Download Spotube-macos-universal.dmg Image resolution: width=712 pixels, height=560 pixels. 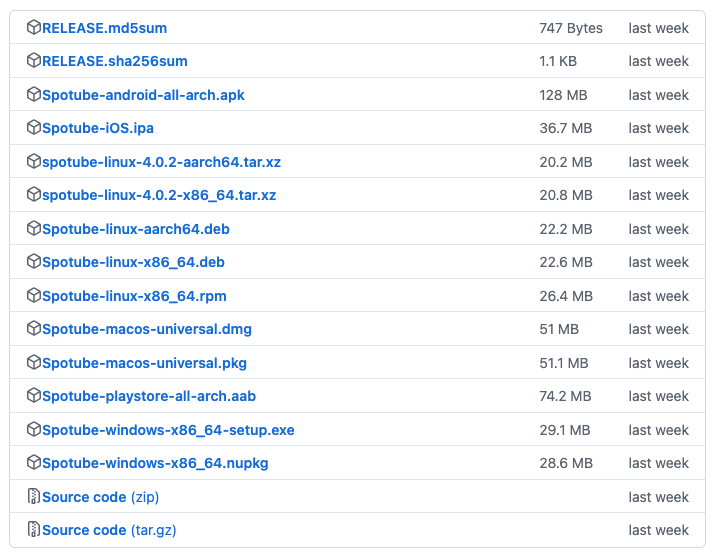click(147, 329)
